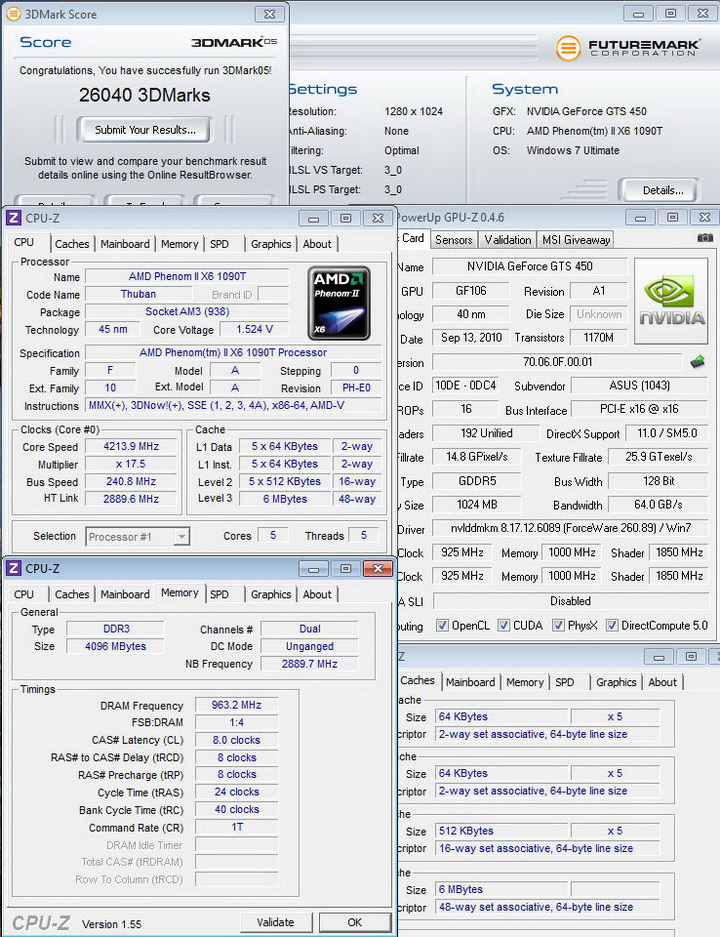Open the Processor #1 selection dropdown
The width and height of the screenshot is (720, 937).
point(182,537)
